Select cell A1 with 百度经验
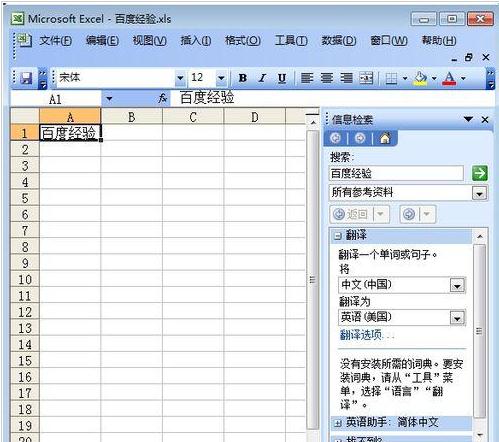 point(70,133)
